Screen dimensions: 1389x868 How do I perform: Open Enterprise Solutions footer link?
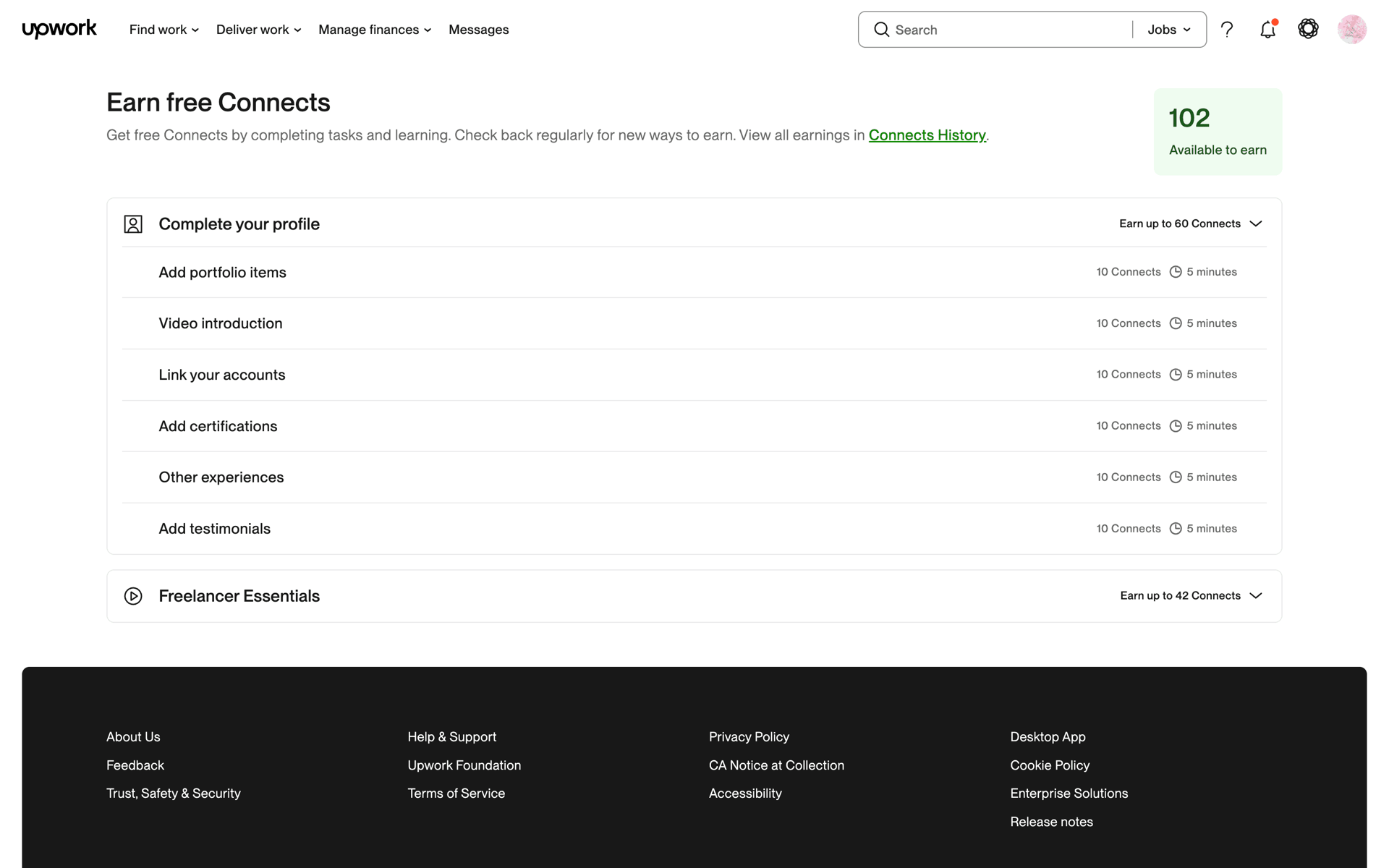(1069, 793)
